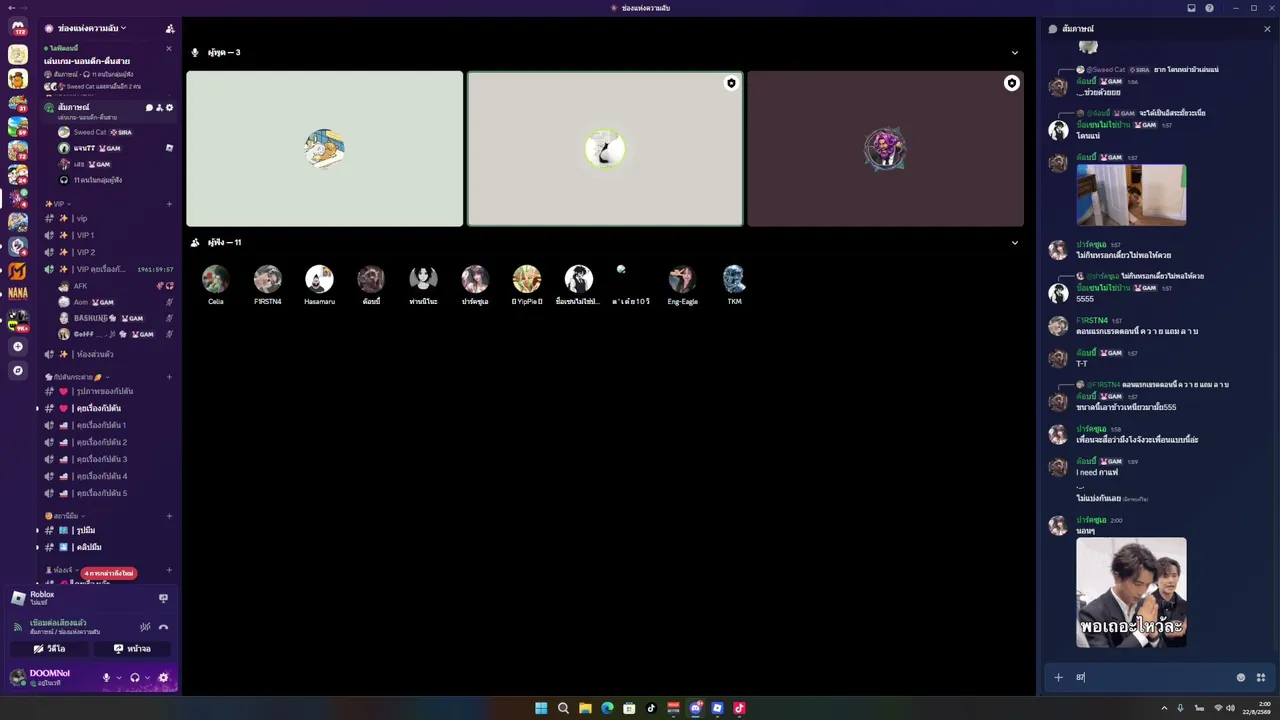Share screen with หน้าจอ button
1280x720 pixels.
click(132, 648)
